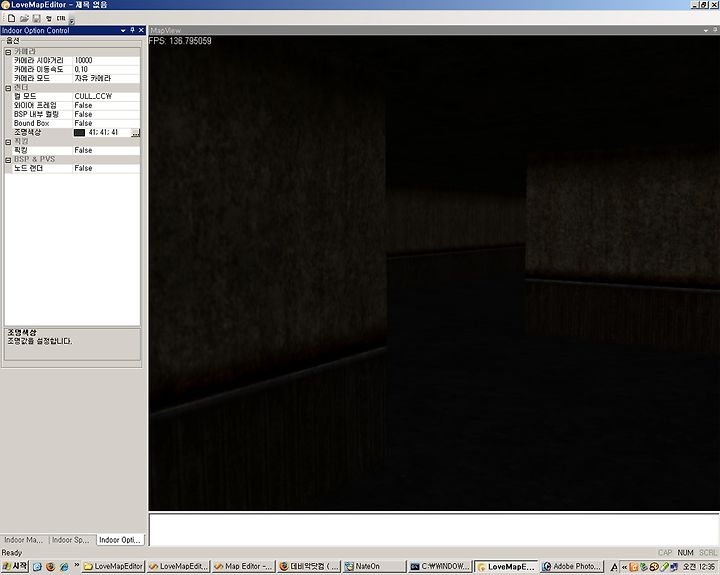Collapse the 렌더 property group
The width and height of the screenshot is (720, 575).
coord(8,88)
